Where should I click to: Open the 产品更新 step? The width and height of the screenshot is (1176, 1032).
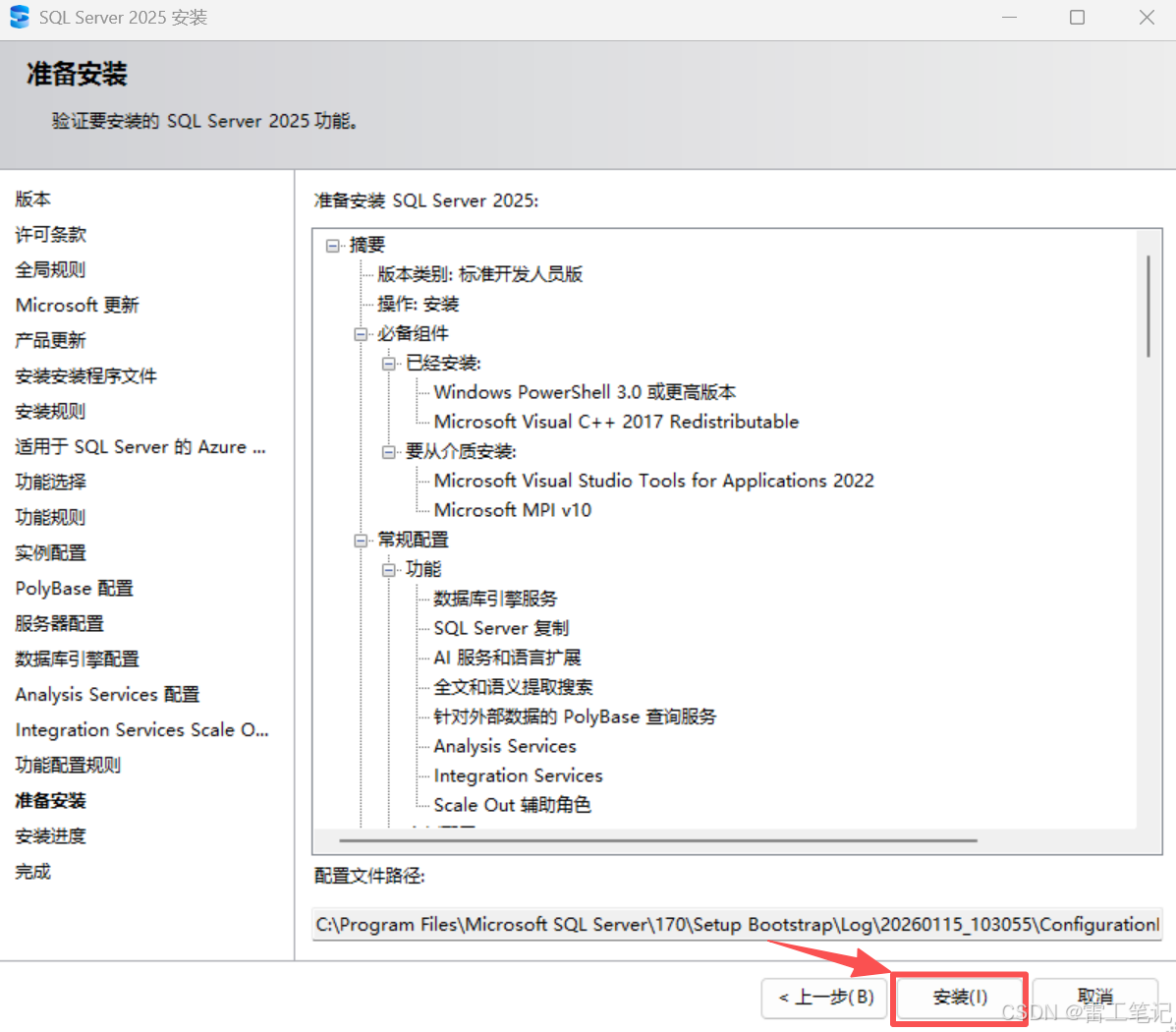pyautogui.click(x=51, y=340)
